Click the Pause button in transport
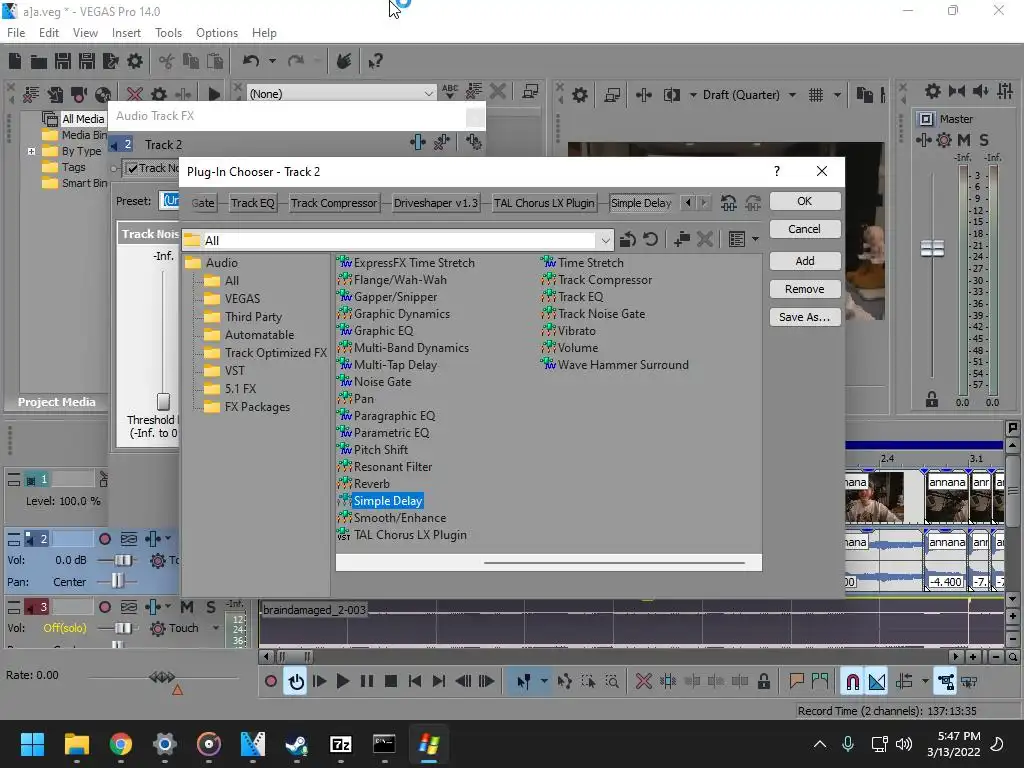The height and width of the screenshot is (768, 1024). pyautogui.click(x=366, y=682)
